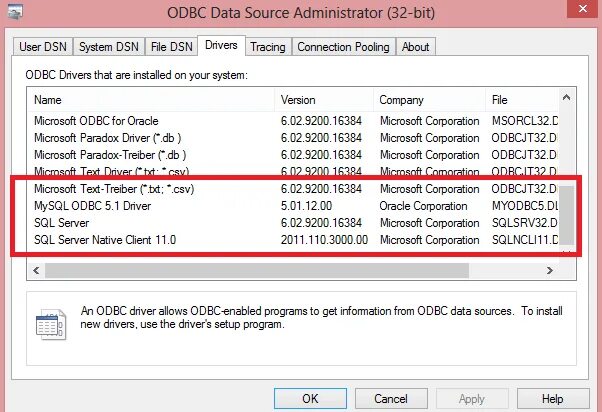Open Help for this dialog
The width and height of the screenshot is (602, 412).
[553, 399]
